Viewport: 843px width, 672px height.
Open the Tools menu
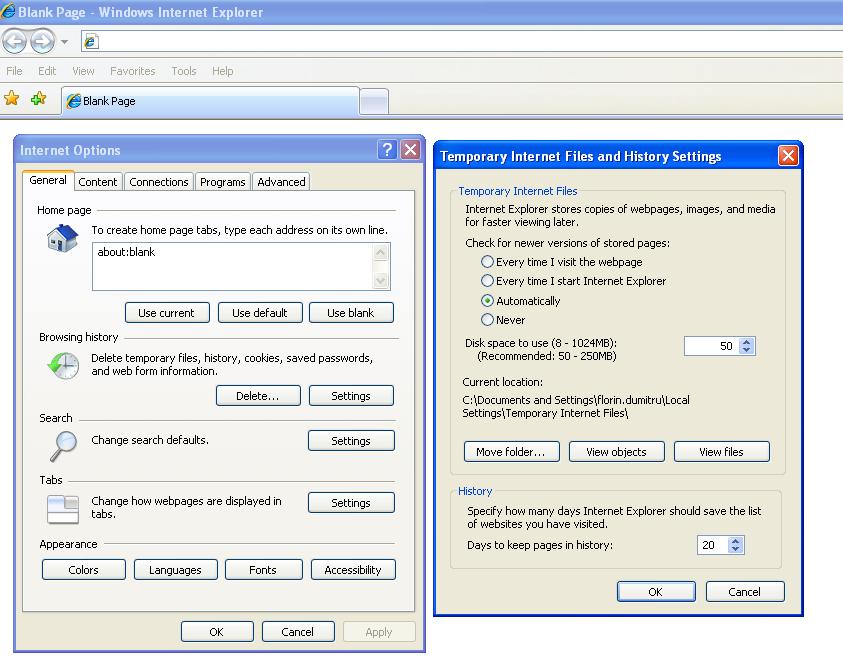click(x=183, y=71)
